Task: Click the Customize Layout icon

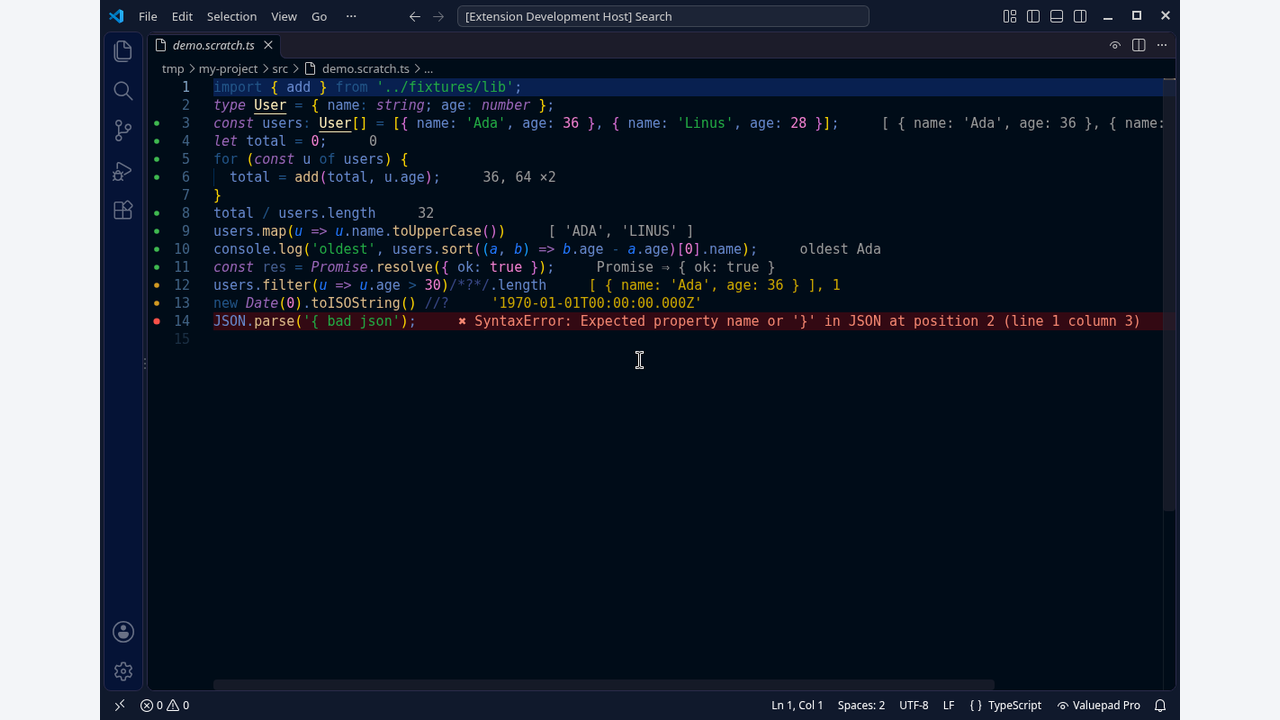Action: point(1010,16)
